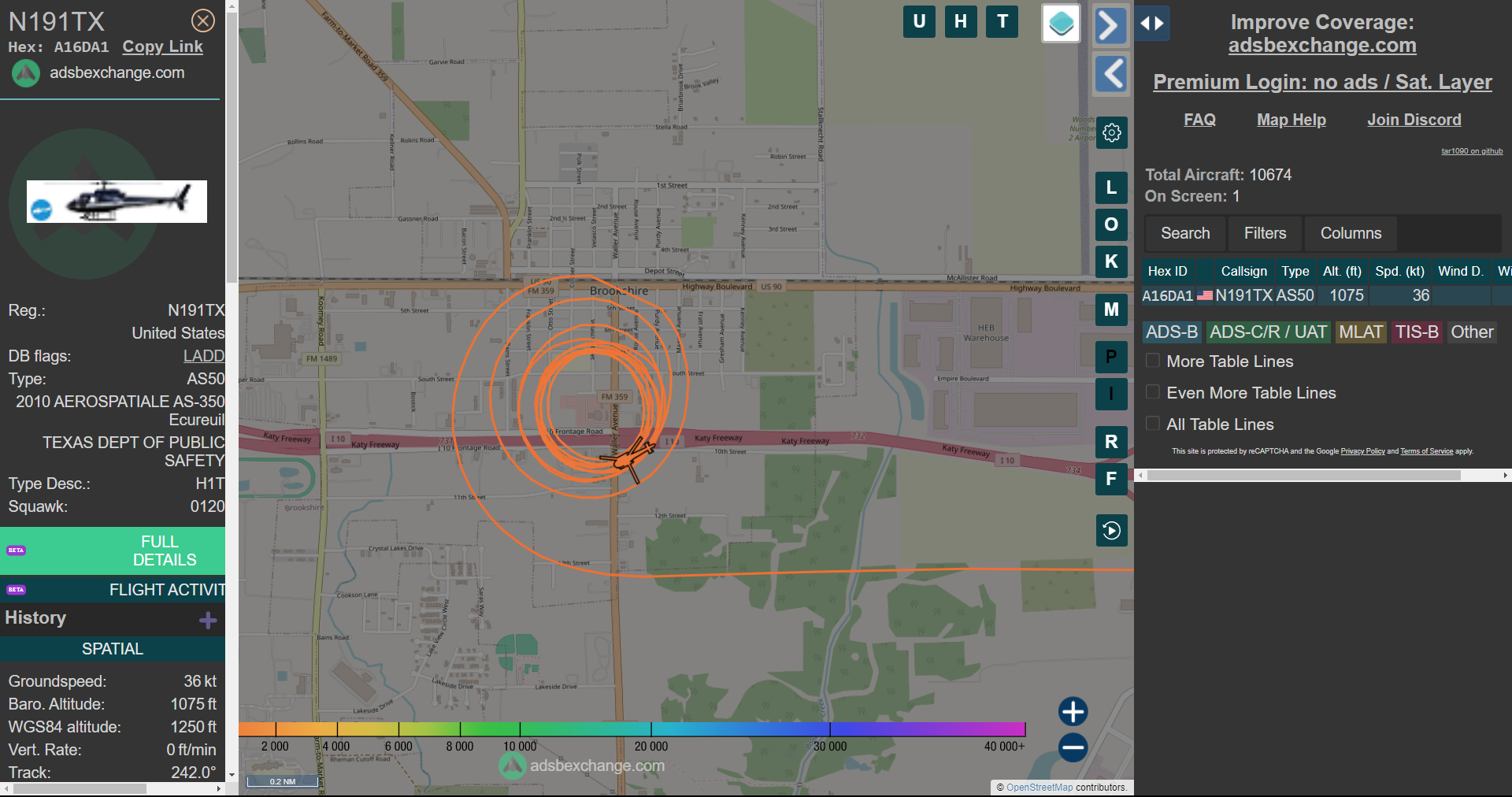Open tar1090 on github link
This screenshot has width=1512, height=797.
[x=1472, y=151]
